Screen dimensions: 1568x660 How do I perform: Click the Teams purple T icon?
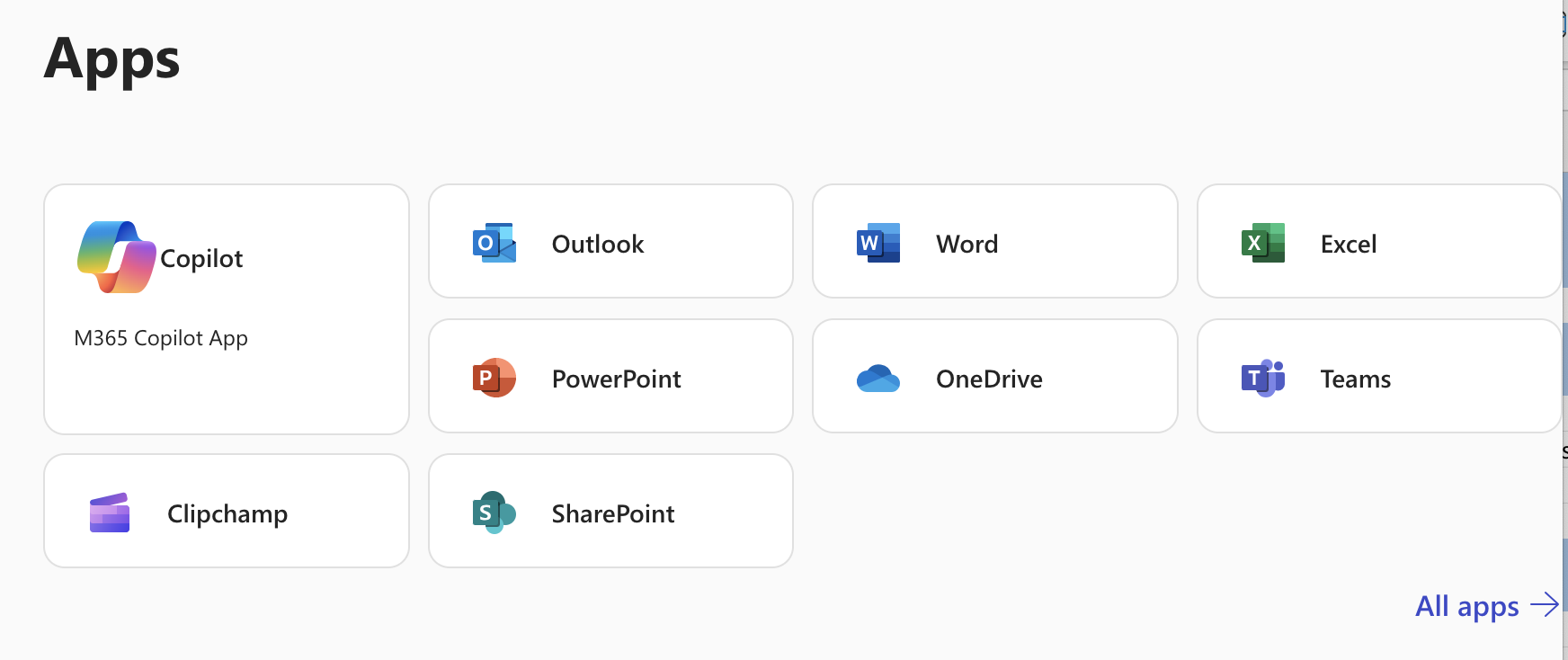tap(1263, 378)
